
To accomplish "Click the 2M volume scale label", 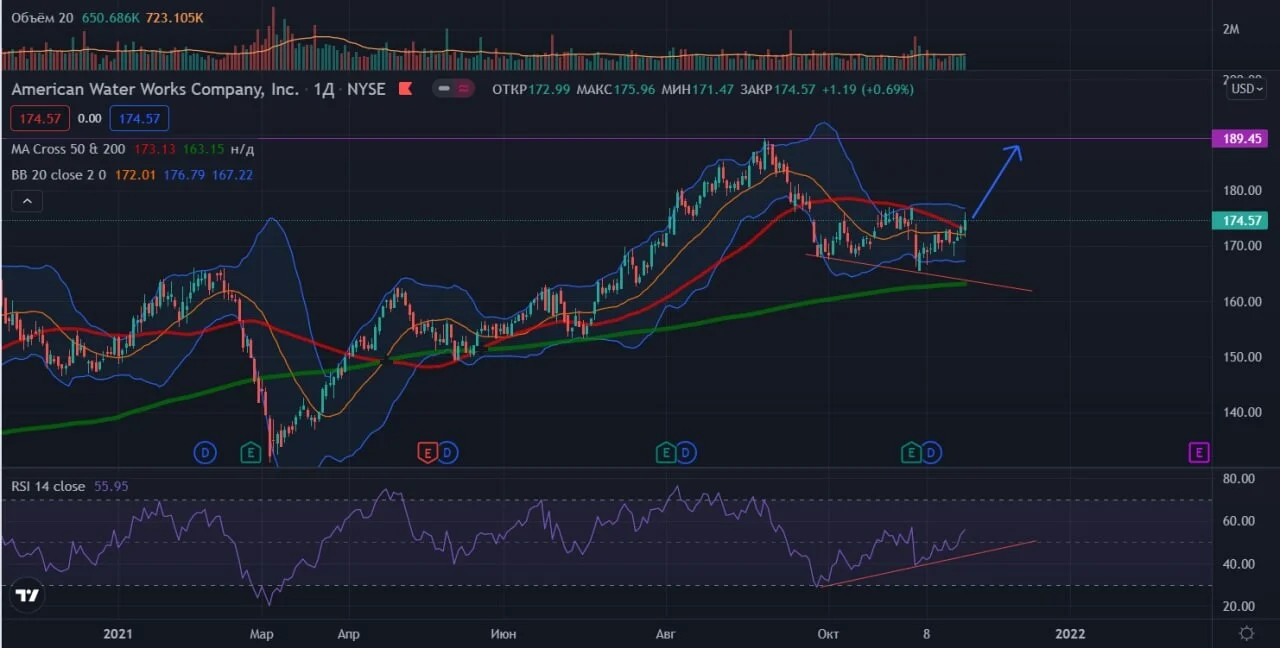I will 1231,29.
